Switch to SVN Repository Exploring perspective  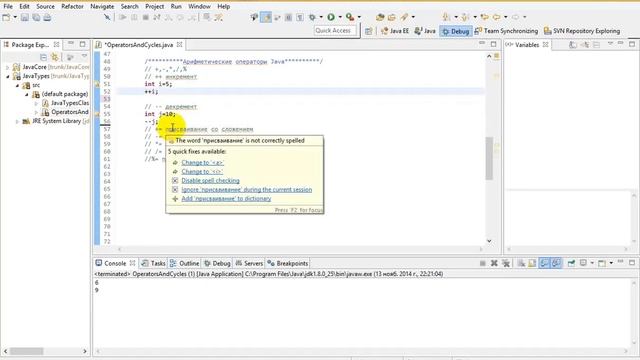(x=582, y=31)
